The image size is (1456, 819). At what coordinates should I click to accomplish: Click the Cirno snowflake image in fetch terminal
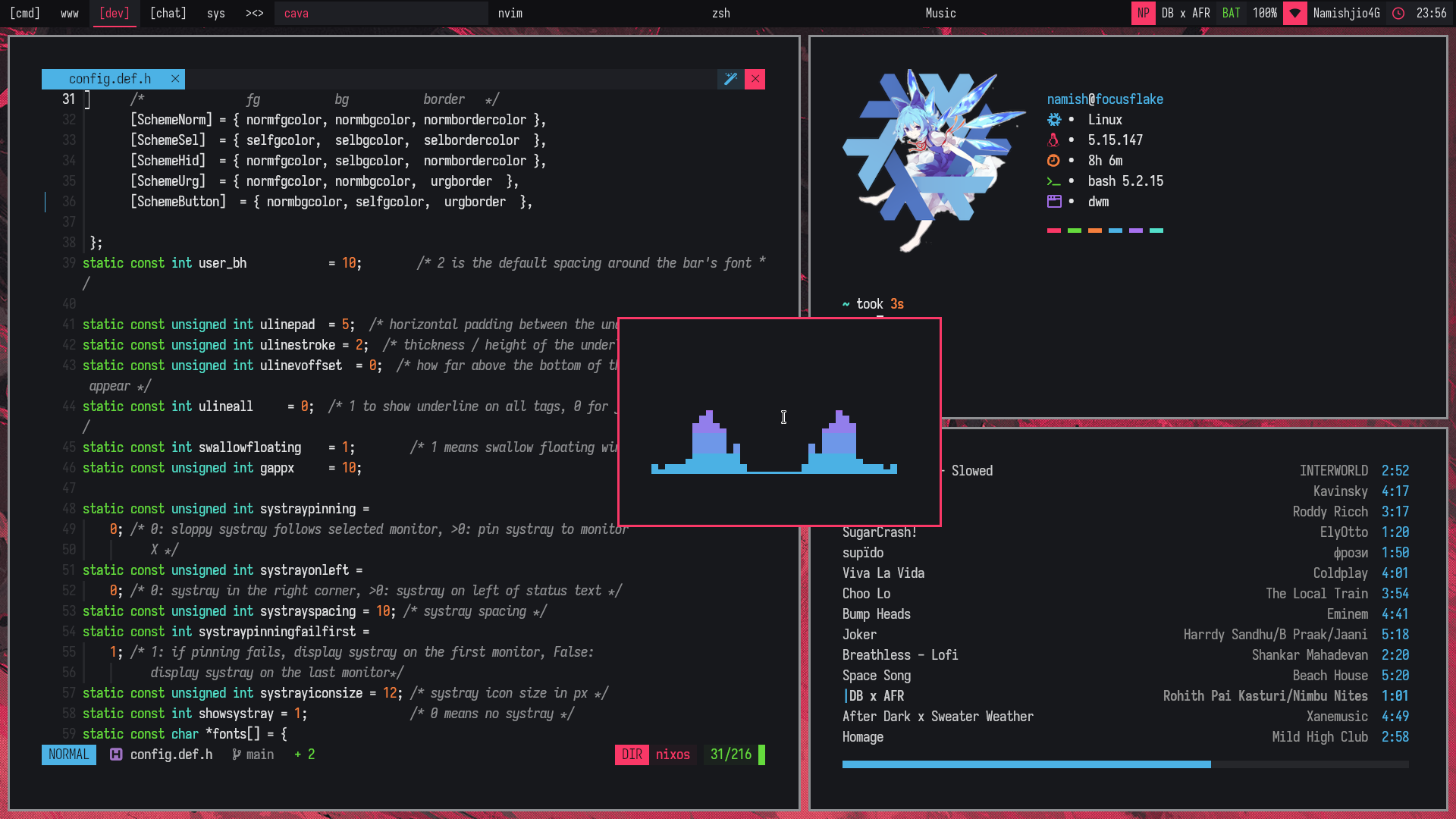coord(934,161)
